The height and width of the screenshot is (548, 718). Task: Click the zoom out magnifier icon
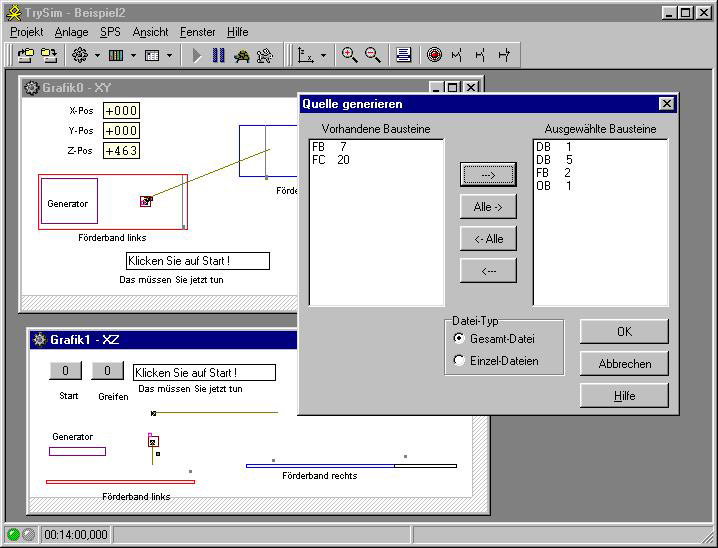pos(373,55)
